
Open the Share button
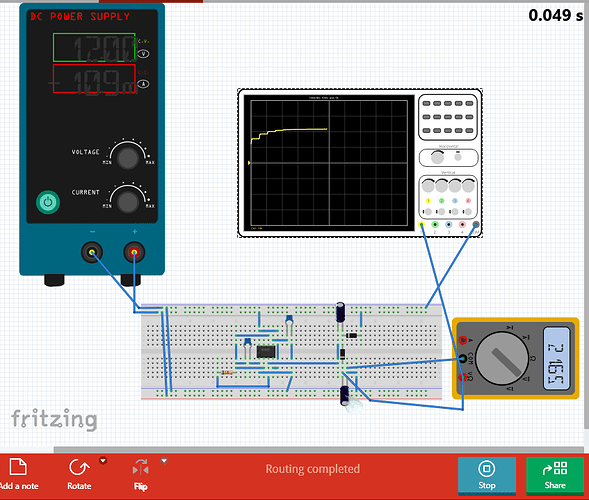(555, 475)
